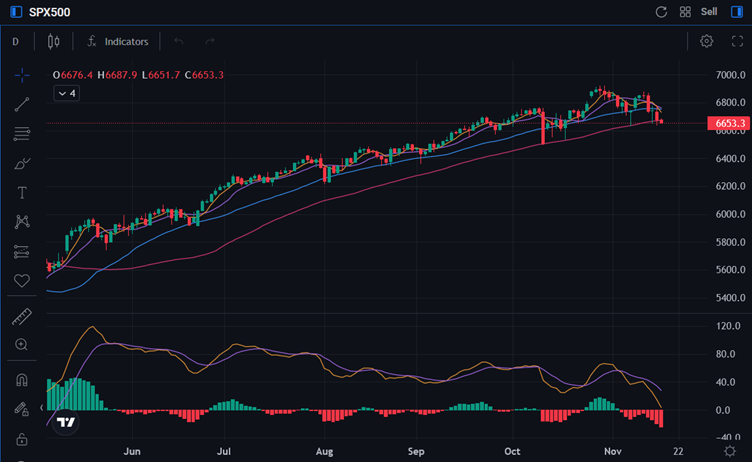Open the Fibonacci retracement tools
This screenshot has width=752, height=462.
22,134
